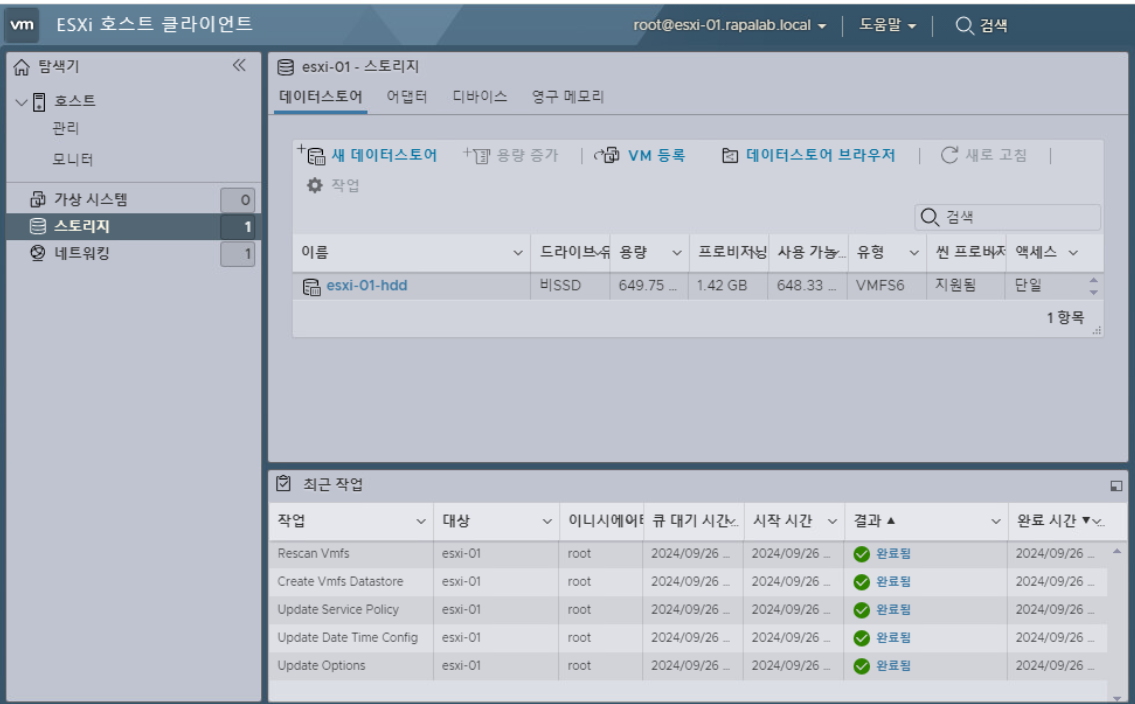
Task: Click the storage database icon beside 스토리지
Action: tap(38, 226)
